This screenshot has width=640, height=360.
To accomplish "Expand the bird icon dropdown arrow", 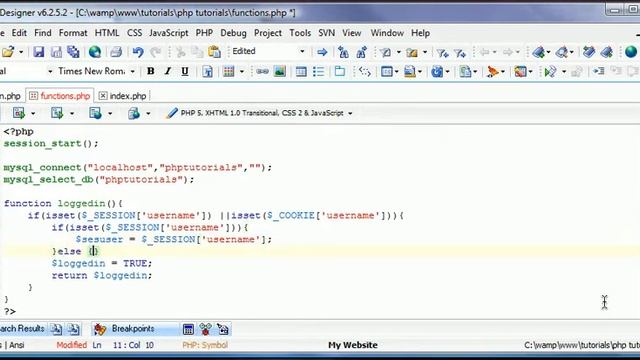I will [x=502, y=72].
